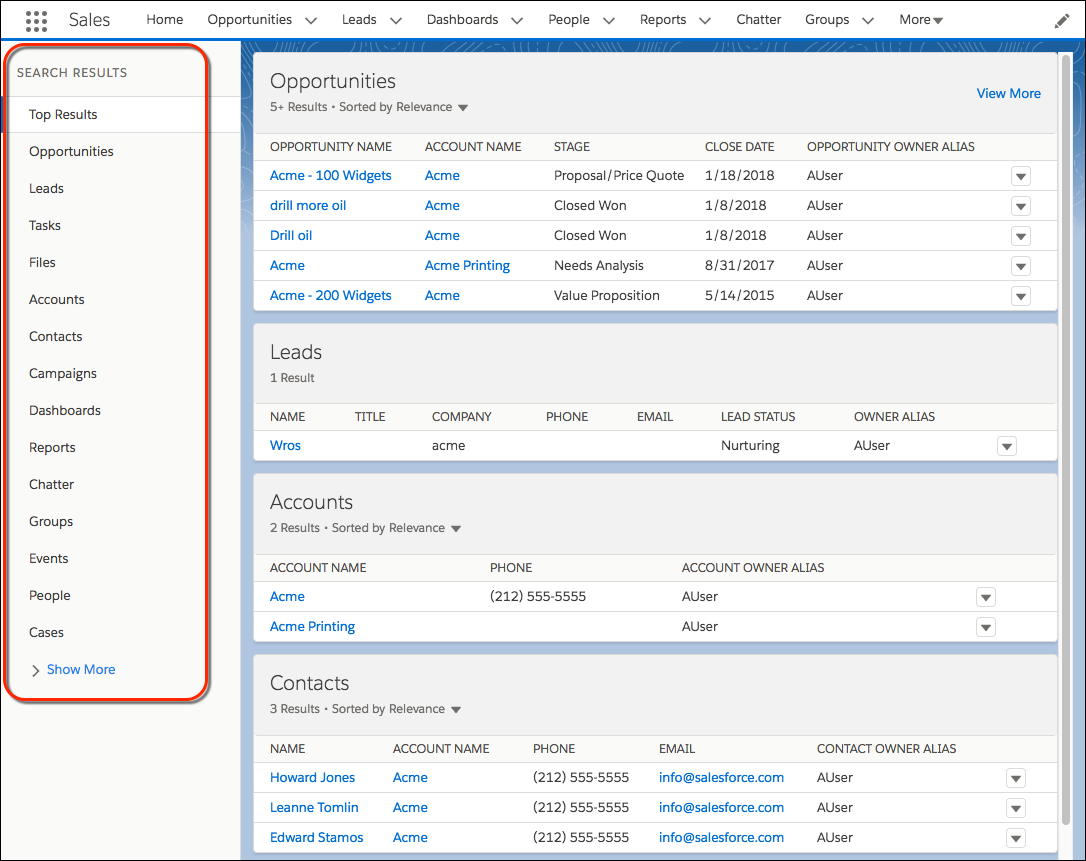Open Opportunities tab in top navigation
Image resolution: width=1086 pixels, height=861 pixels.
pos(249,20)
